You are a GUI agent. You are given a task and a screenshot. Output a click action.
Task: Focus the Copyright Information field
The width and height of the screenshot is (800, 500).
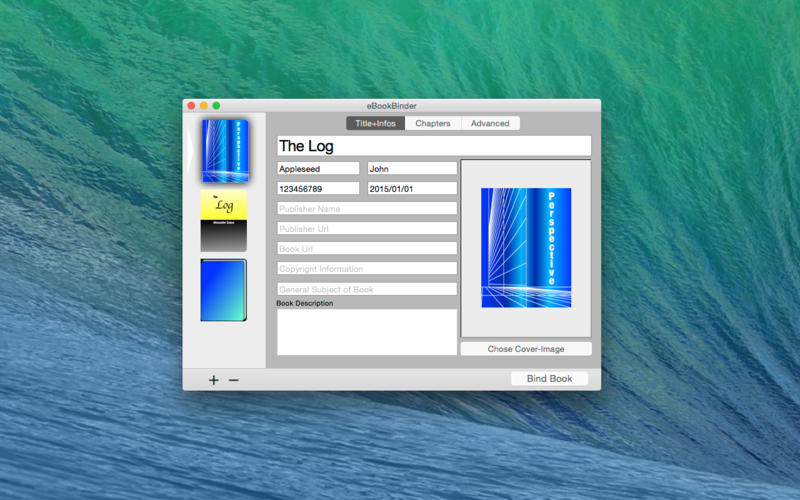(x=367, y=268)
